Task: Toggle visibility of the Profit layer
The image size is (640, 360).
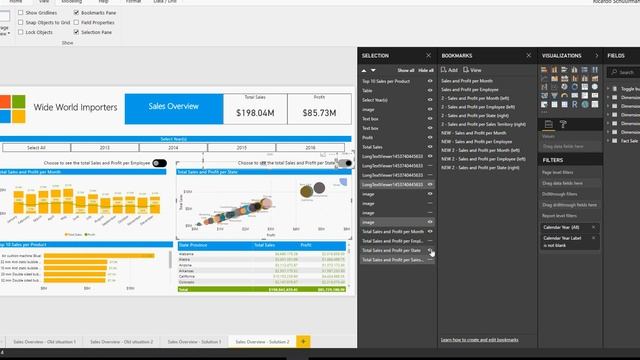Action: [430, 137]
